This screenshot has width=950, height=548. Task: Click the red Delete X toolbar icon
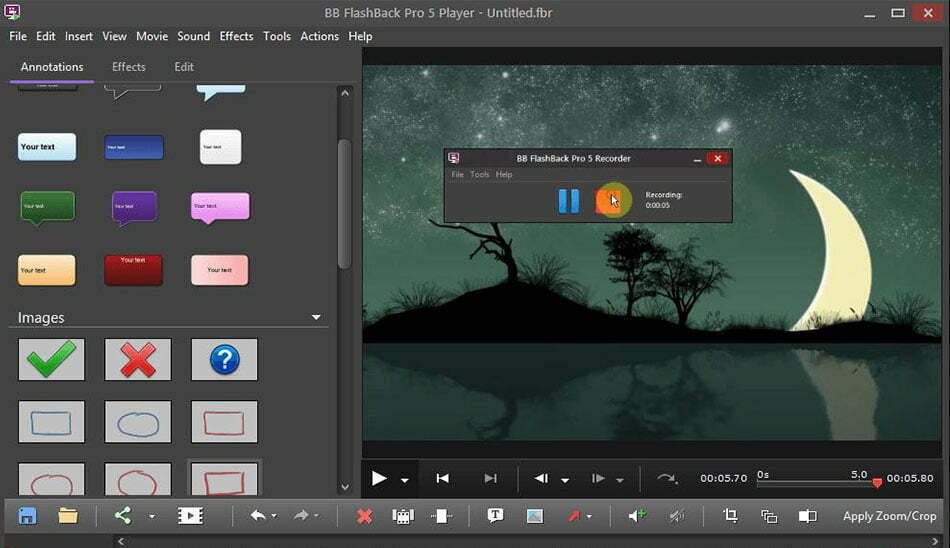click(x=364, y=516)
